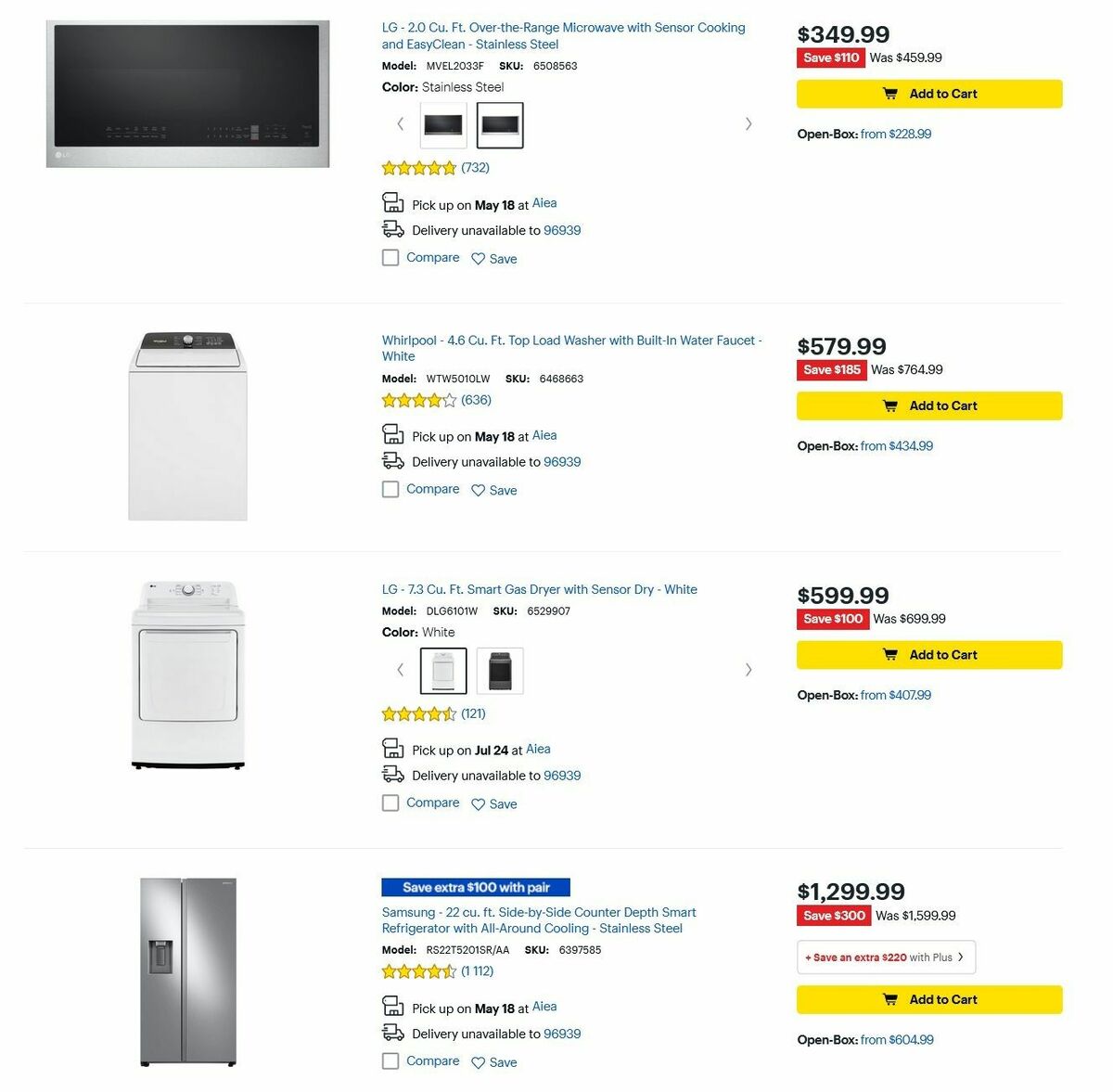Click the pickup icon next to the Samsung refrigerator
1113x1092 pixels.
click(x=392, y=1006)
